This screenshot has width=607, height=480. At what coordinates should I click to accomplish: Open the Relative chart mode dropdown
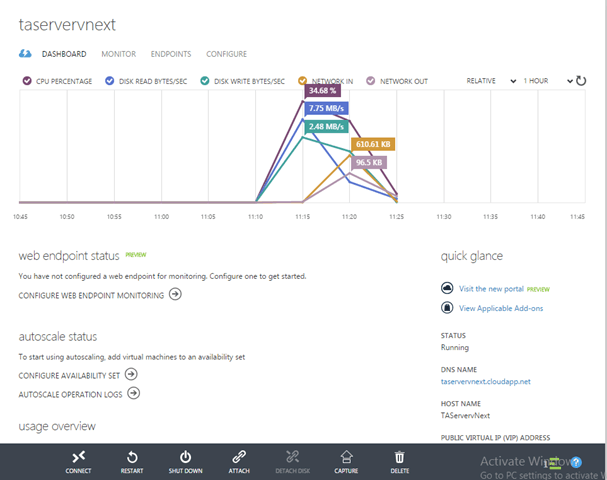pyautogui.click(x=491, y=81)
